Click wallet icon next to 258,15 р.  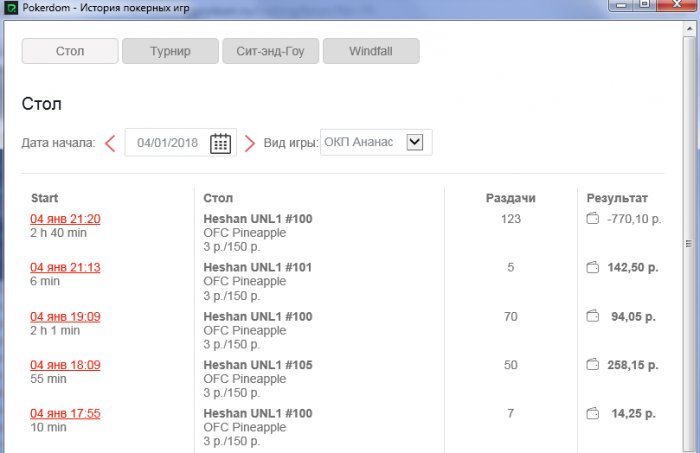(x=592, y=365)
